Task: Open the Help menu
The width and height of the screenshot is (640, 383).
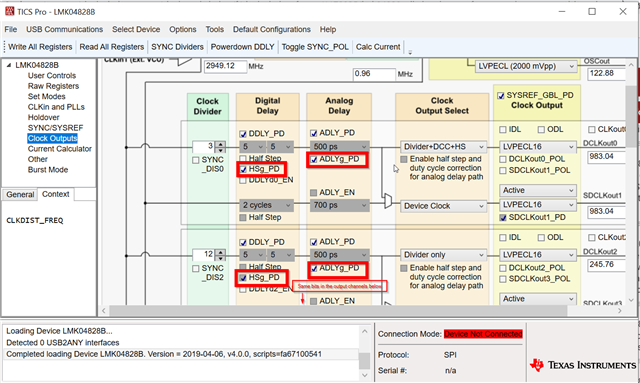Action: click(328, 29)
